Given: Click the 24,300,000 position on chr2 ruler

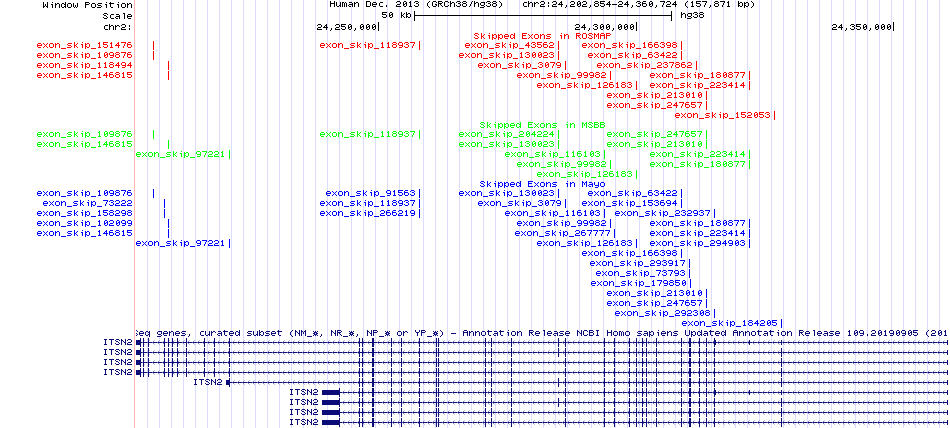Looking at the screenshot, I should (x=606, y=26).
